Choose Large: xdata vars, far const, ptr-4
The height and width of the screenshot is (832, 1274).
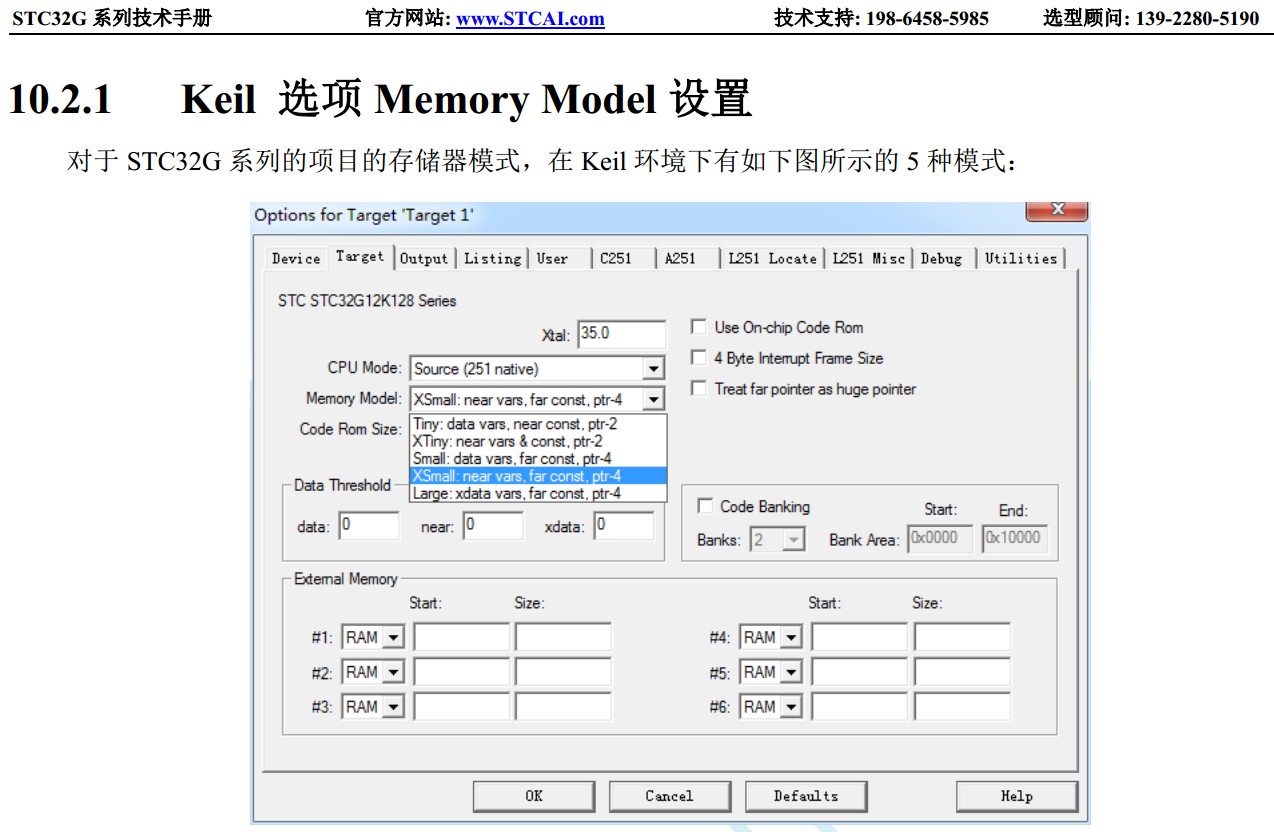[538, 493]
